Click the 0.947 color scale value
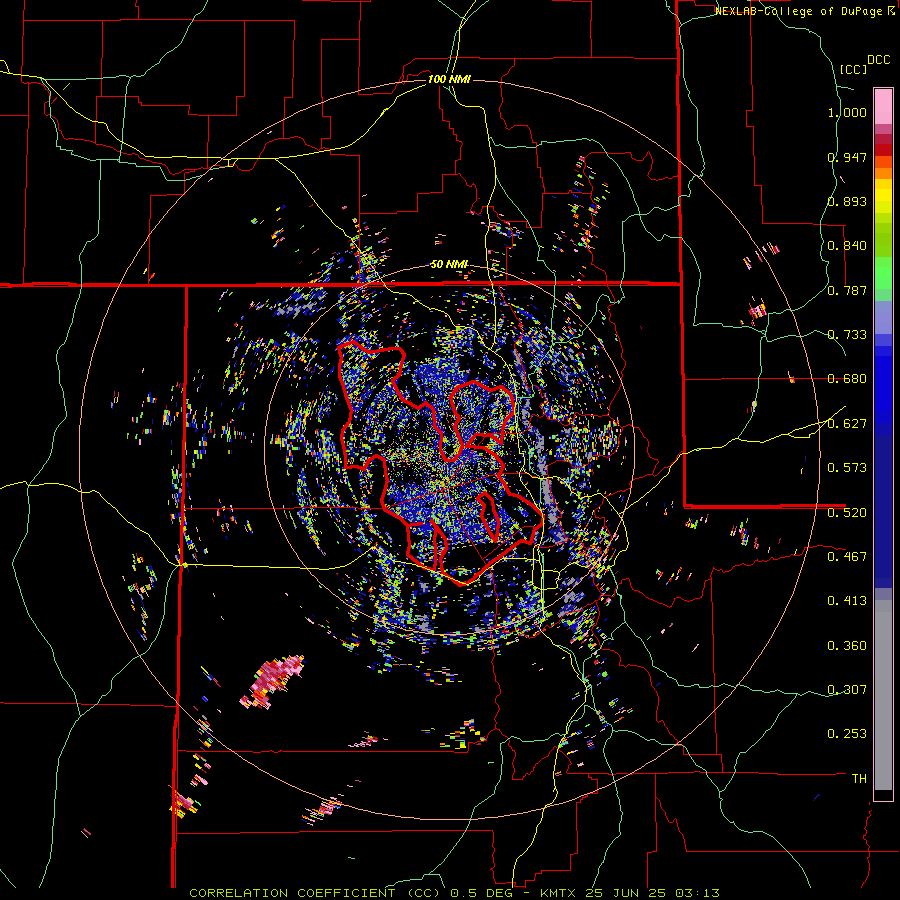 pos(847,157)
